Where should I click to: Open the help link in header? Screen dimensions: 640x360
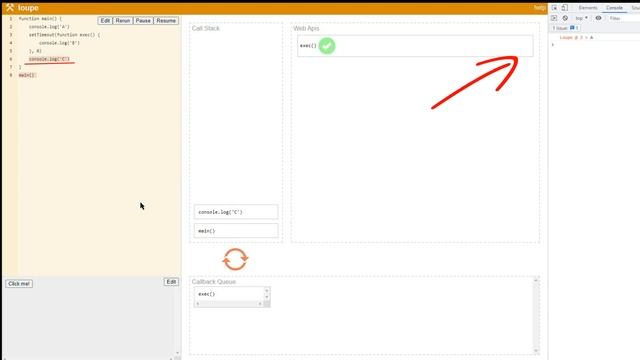(x=540, y=8)
